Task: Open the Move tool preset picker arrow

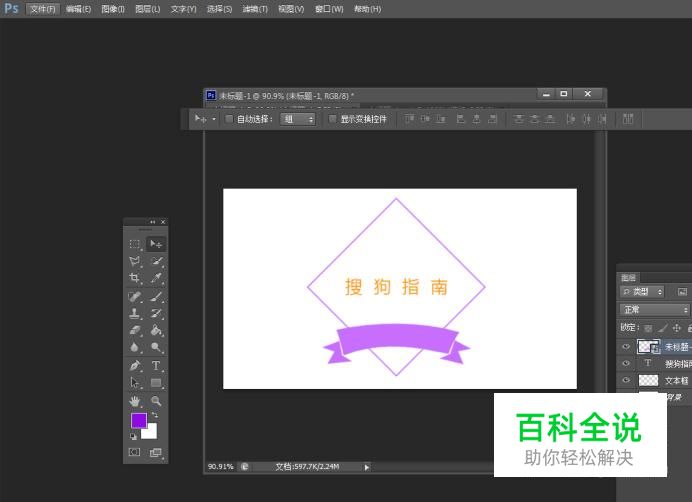Action: tap(214, 119)
